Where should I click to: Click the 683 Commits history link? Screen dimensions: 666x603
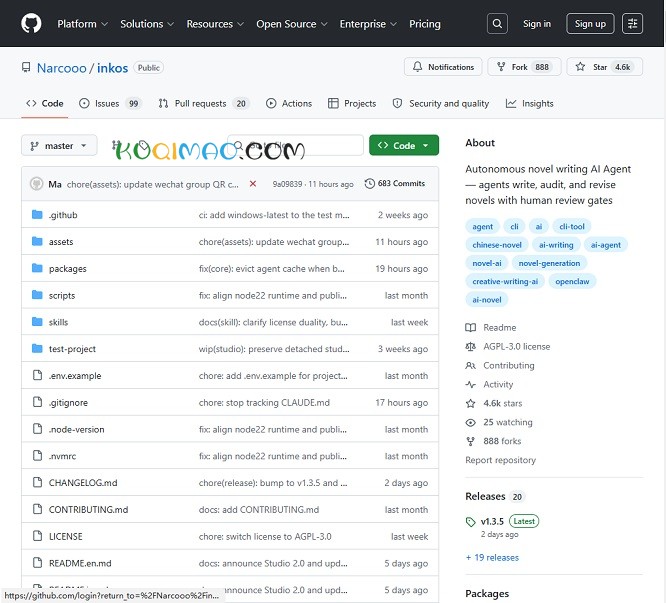coord(394,184)
